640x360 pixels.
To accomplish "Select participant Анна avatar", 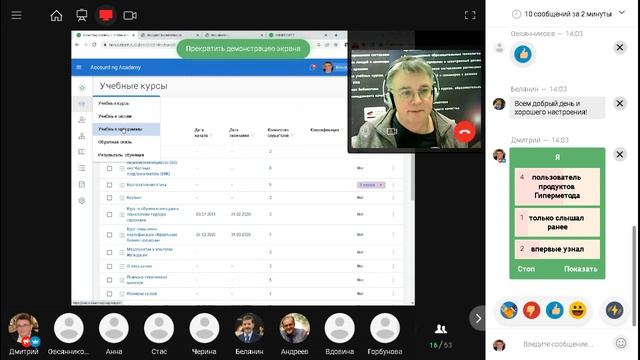I will coord(114,328).
